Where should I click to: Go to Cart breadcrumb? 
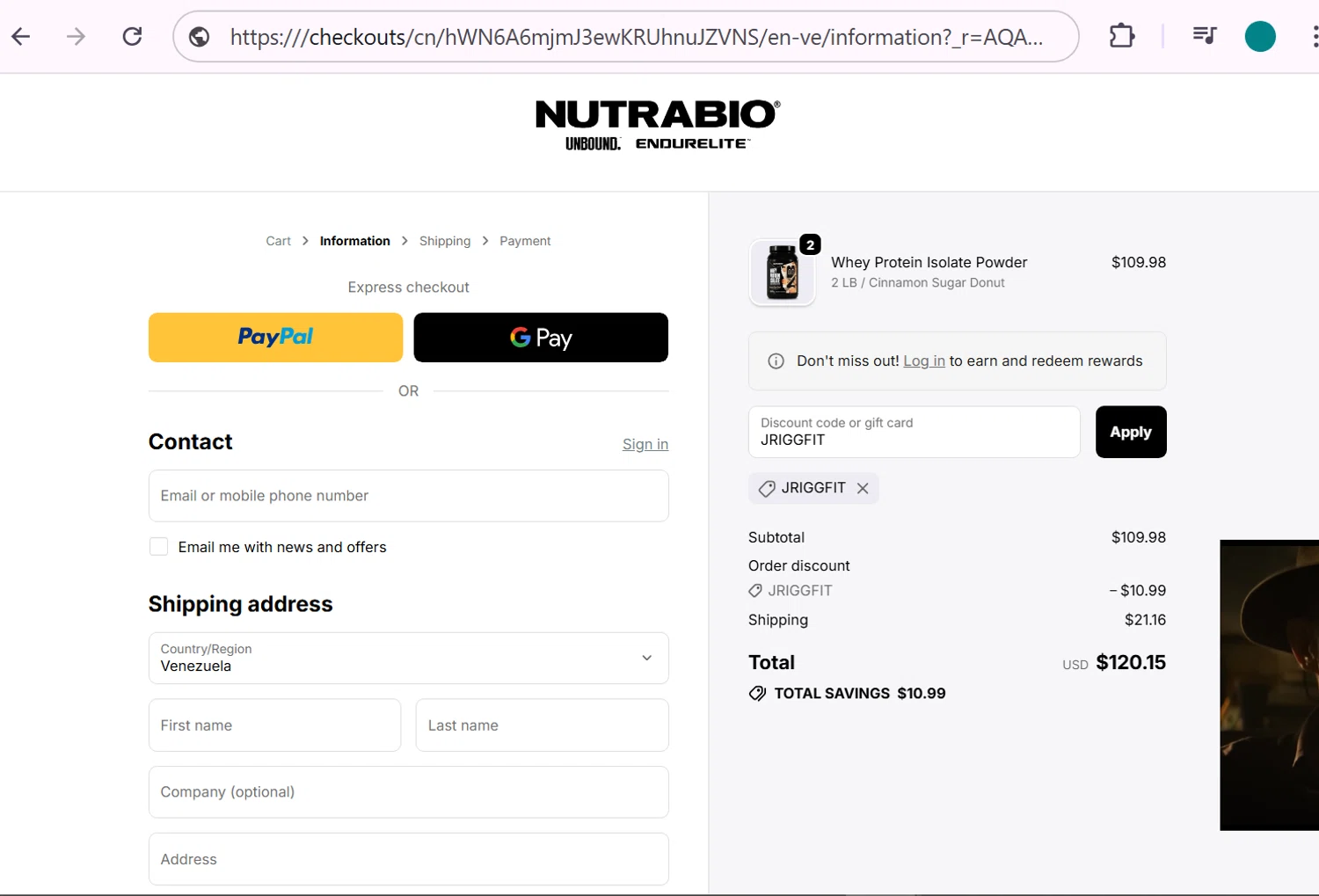point(278,241)
